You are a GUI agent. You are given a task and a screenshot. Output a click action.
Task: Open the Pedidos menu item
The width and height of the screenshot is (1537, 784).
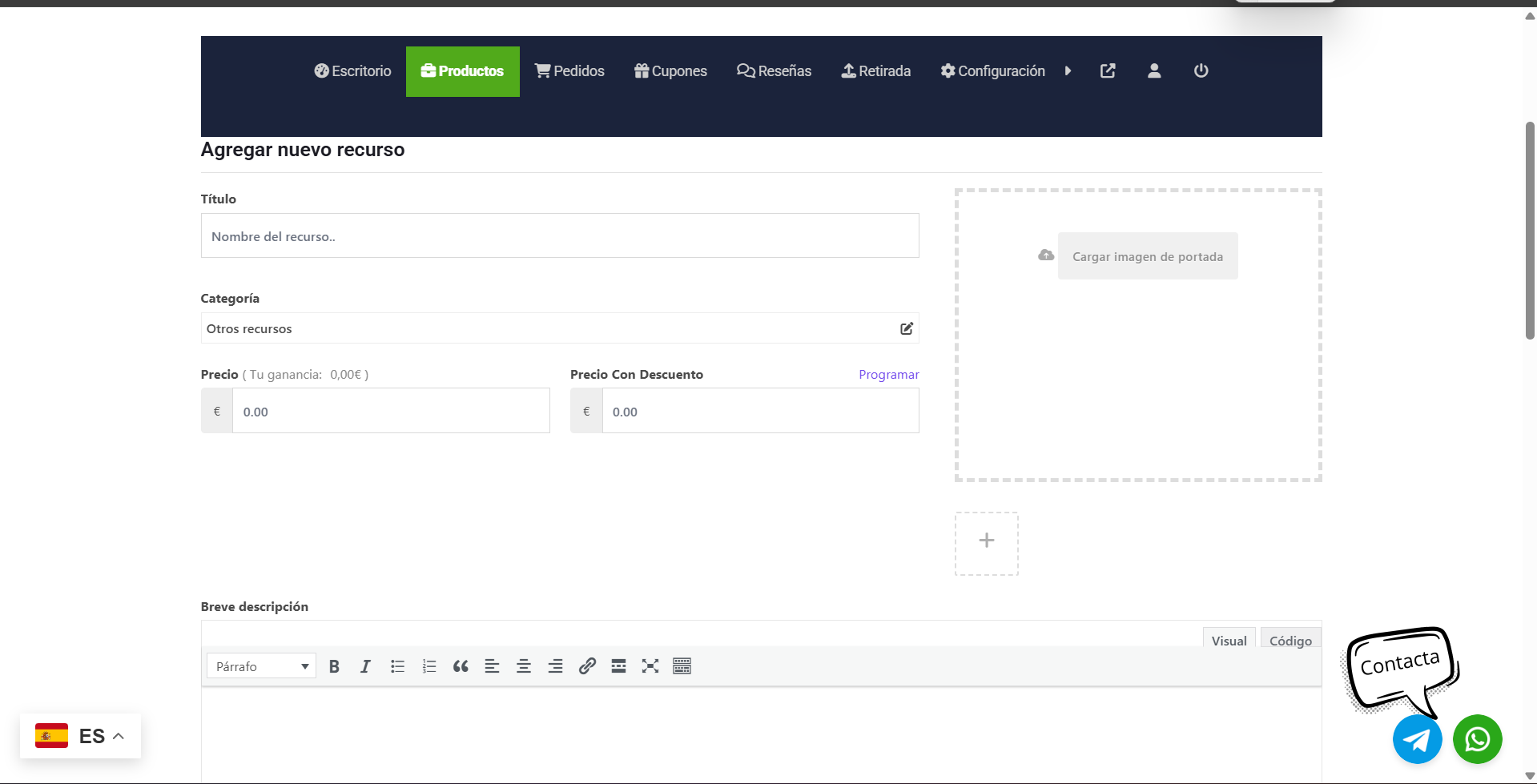pos(569,70)
